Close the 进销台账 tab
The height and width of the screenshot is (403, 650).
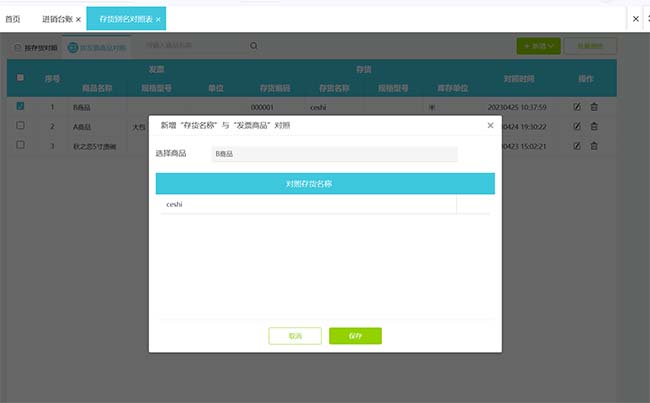pyautogui.click(x=78, y=19)
